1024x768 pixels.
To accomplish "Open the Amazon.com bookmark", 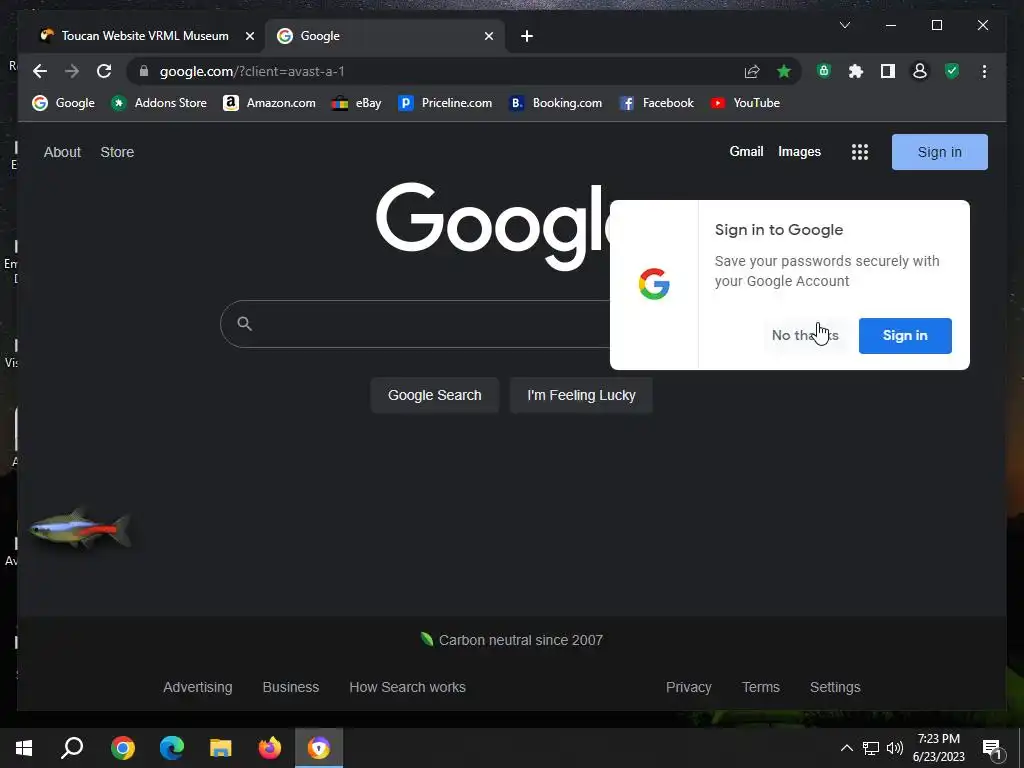I will coord(269,103).
